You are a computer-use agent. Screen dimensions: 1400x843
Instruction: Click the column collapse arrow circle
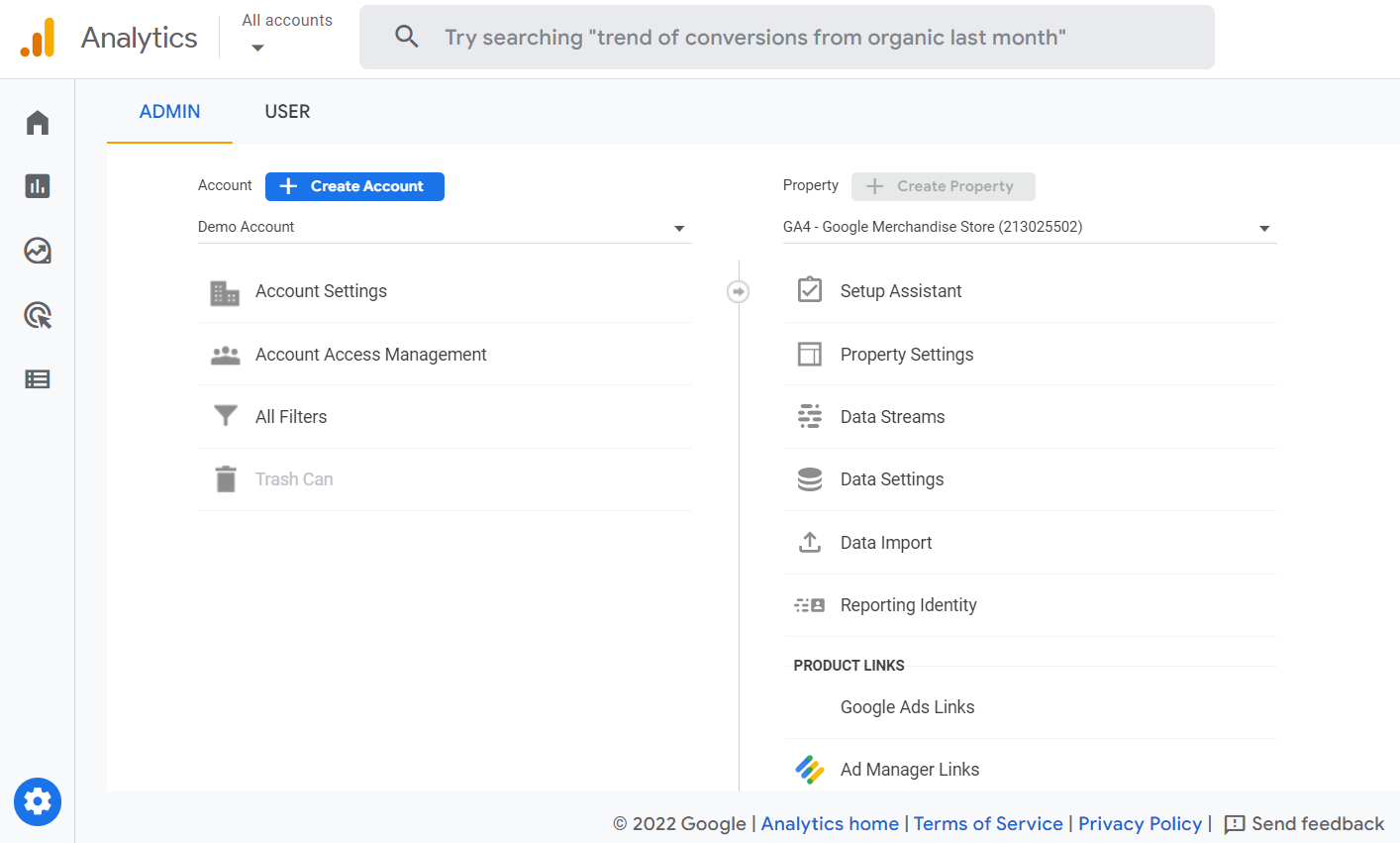point(738,291)
